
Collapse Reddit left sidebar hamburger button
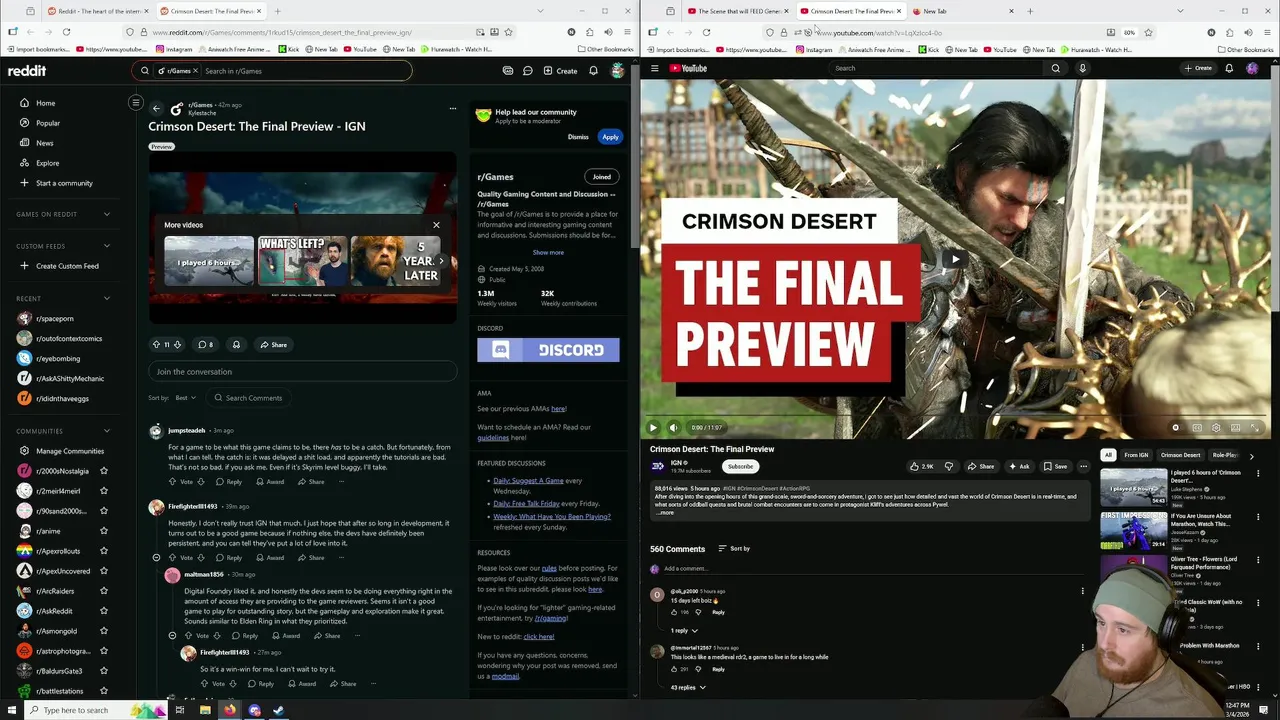click(136, 102)
